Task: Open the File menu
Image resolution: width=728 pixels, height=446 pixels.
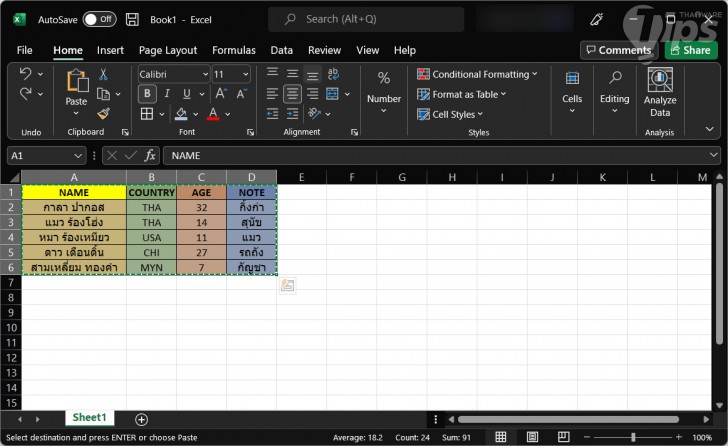Action: point(25,50)
